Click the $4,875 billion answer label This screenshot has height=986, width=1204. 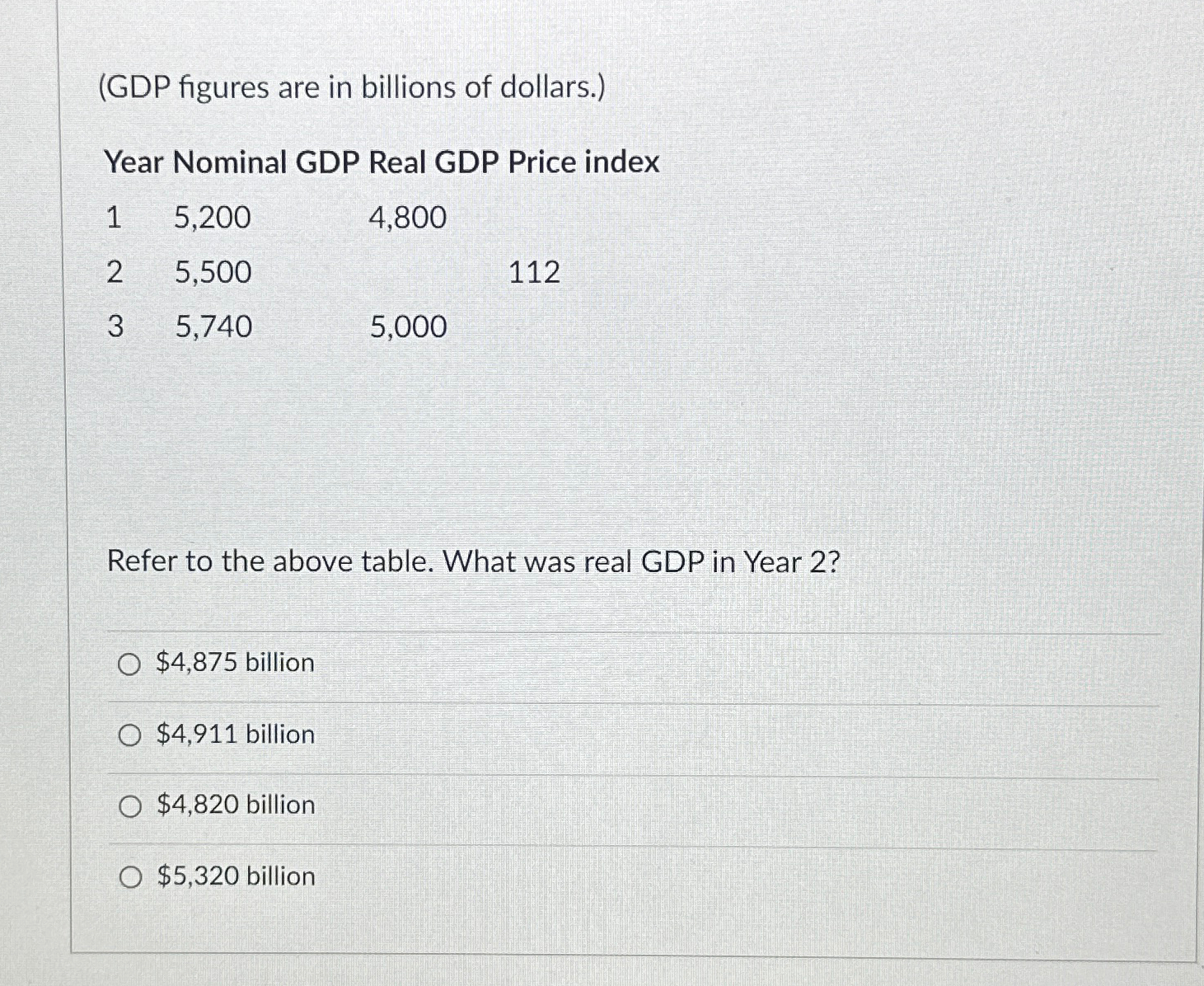coord(232,663)
